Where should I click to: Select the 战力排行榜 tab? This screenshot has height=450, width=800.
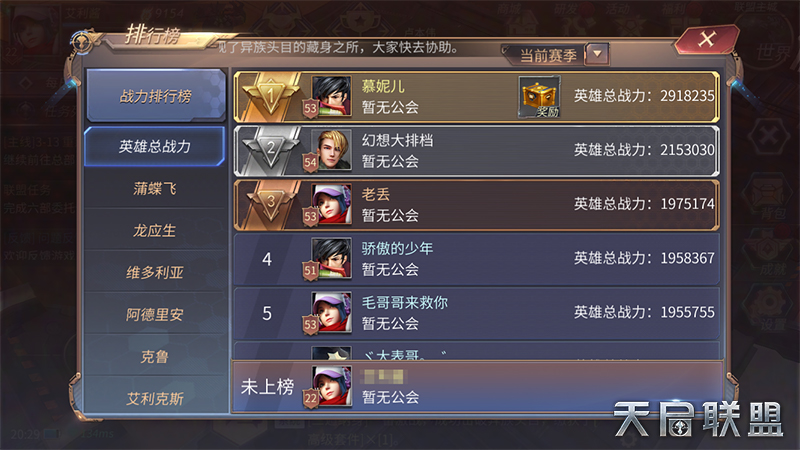coord(156,95)
